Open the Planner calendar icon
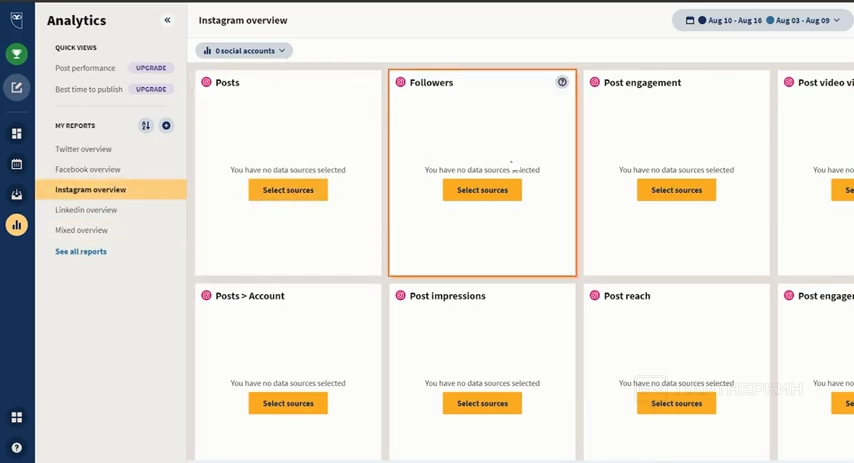The image size is (854, 463). (16, 164)
